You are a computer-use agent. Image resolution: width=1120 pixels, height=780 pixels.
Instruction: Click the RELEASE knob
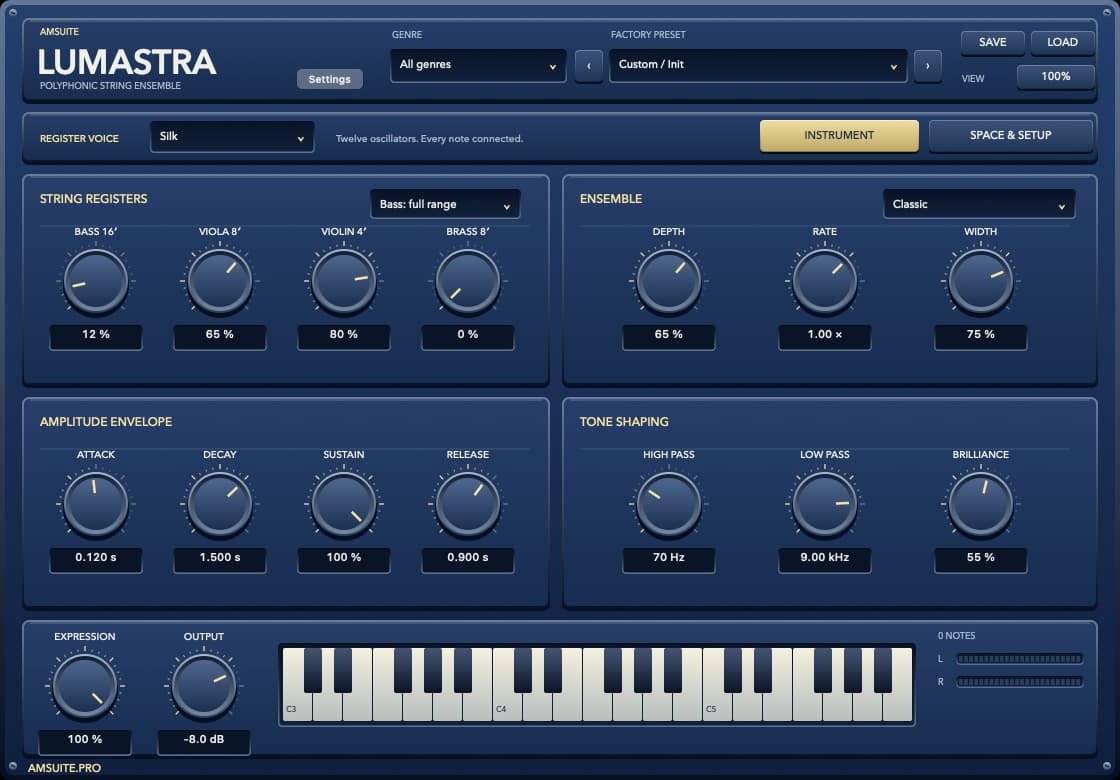click(468, 504)
